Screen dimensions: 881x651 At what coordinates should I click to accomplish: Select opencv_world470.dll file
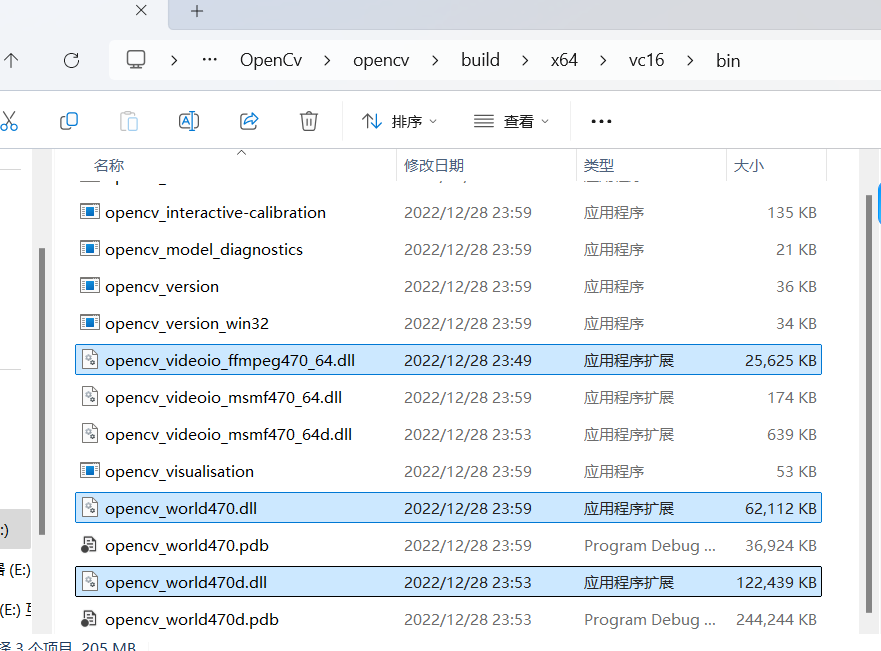click(448, 508)
